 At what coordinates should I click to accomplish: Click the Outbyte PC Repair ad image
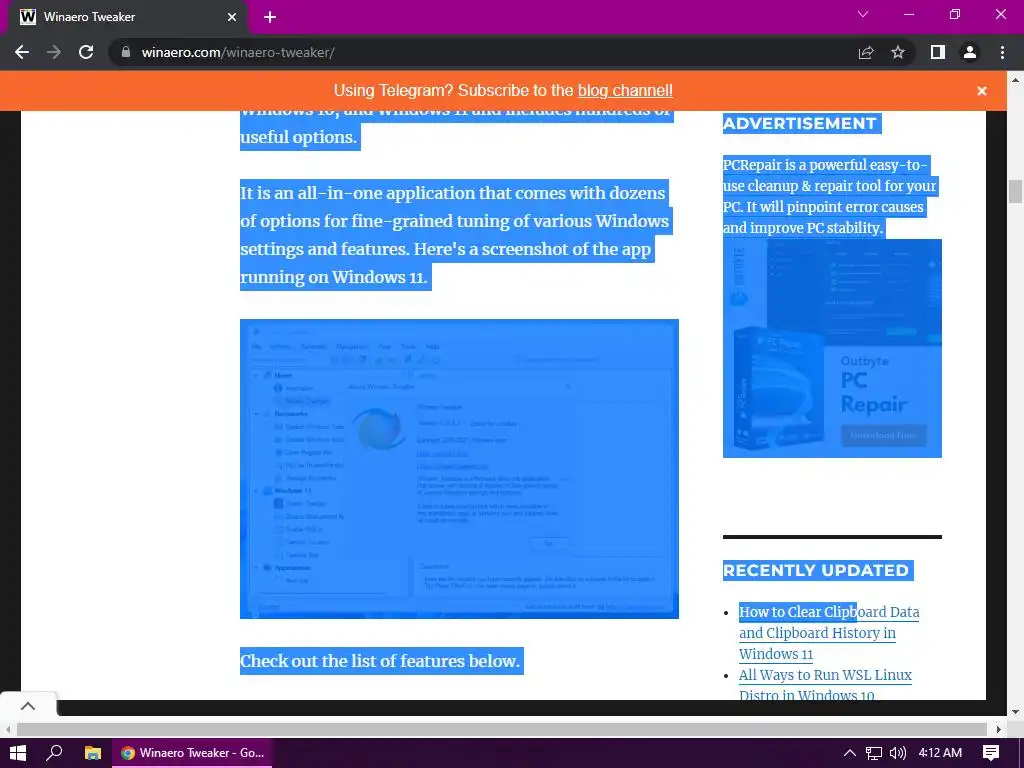(x=832, y=348)
